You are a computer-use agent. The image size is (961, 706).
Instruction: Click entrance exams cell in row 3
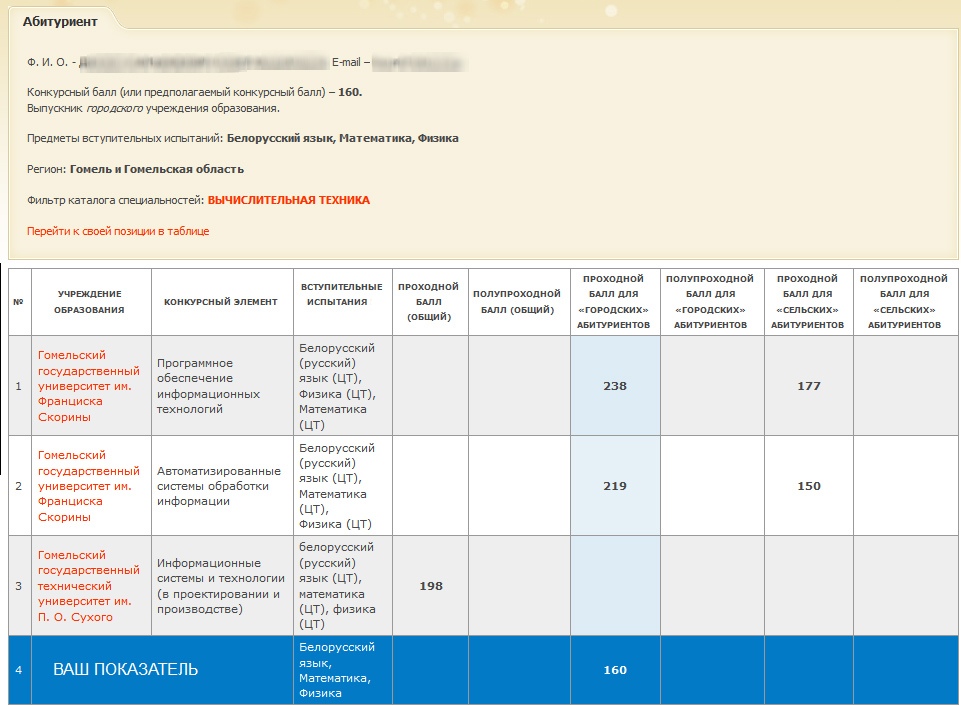click(x=342, y=585)
